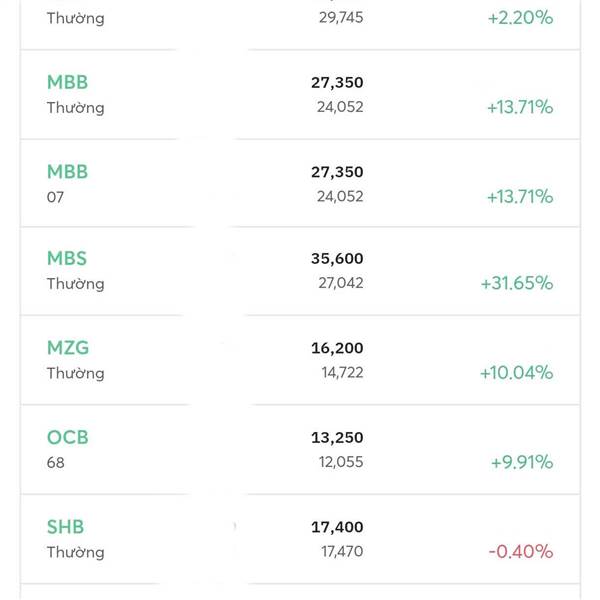Select SHB market price 17,400

click(x=337, y=527)
